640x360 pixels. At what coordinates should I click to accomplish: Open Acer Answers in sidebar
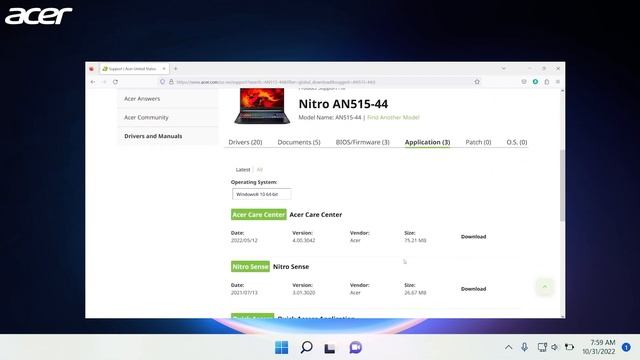click(x=142, y=99)
